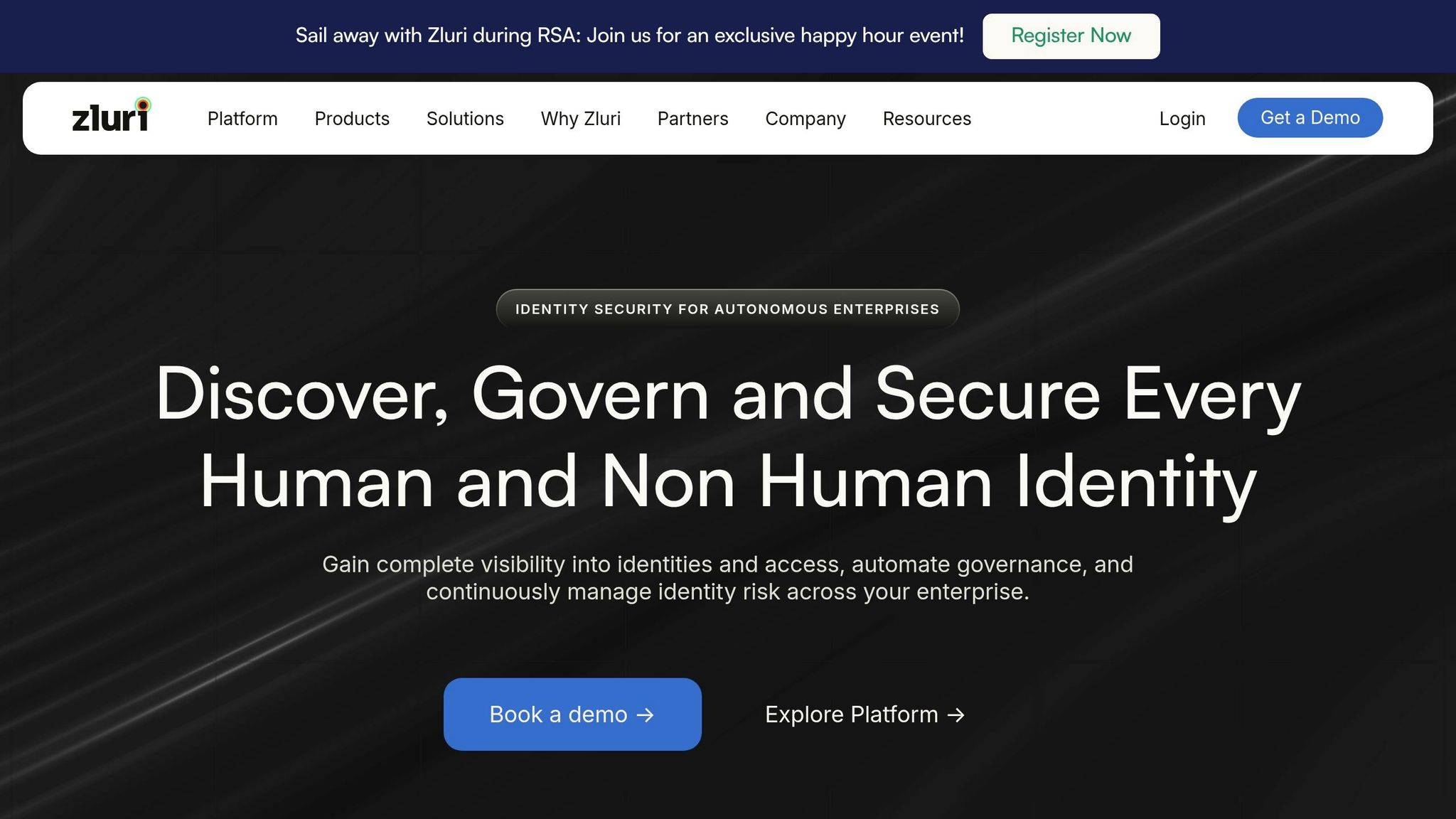1456x819 pixels.
Task: Follow the Explore Platform link
Action: point(865,714)
